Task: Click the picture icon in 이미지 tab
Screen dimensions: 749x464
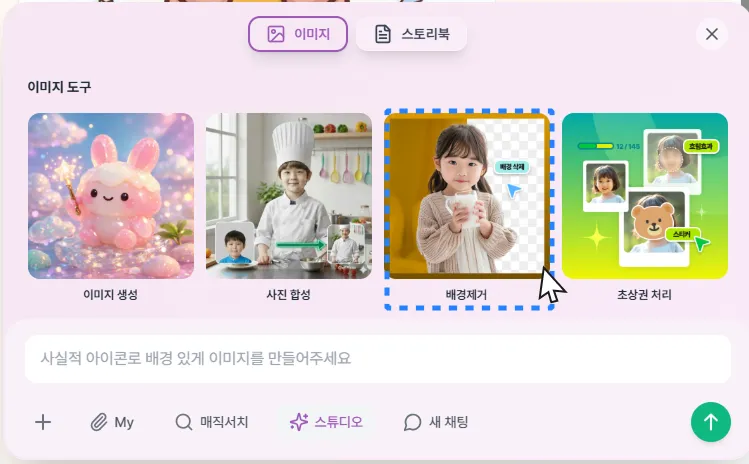Action: click(276, 34)
